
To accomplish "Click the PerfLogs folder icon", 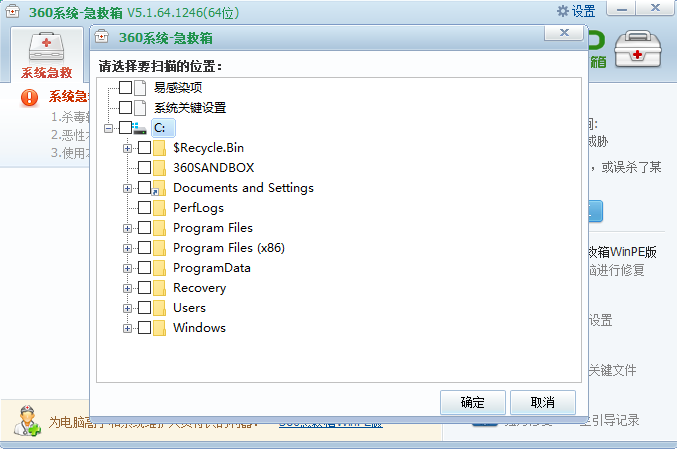I will pos(159,208).
